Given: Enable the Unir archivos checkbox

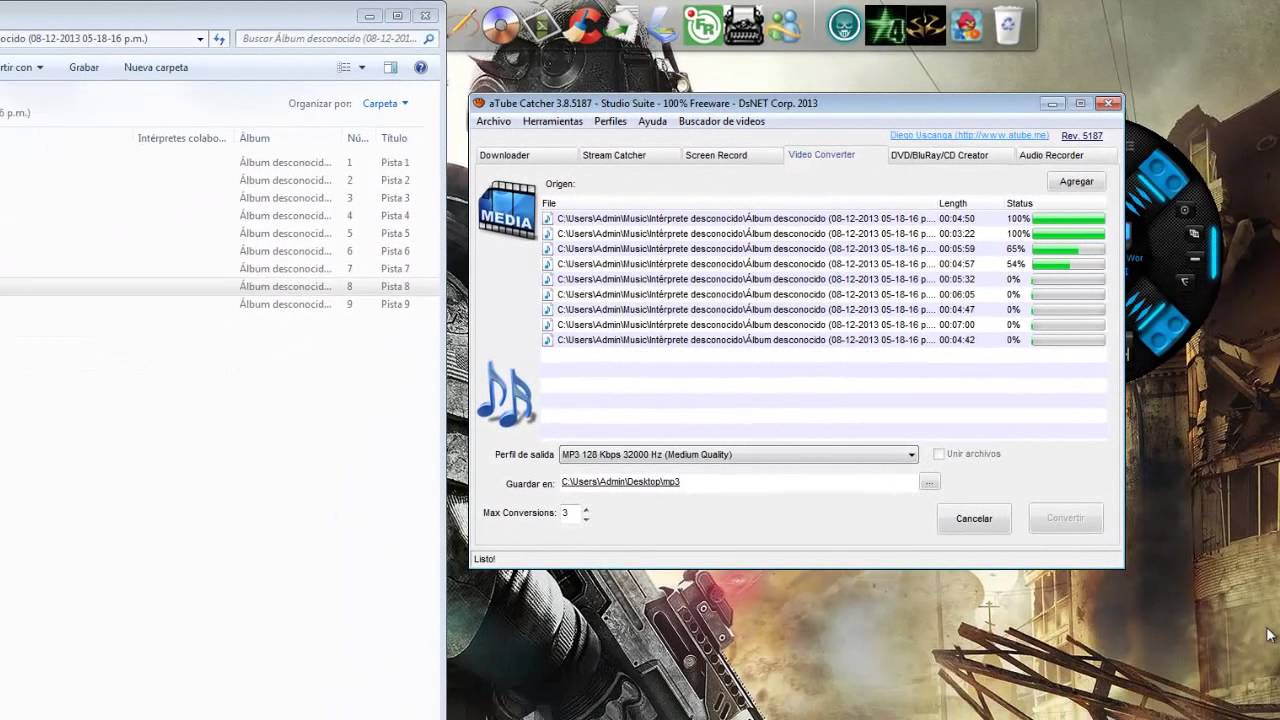Looking at the screenshot, I should pos(938,454).
